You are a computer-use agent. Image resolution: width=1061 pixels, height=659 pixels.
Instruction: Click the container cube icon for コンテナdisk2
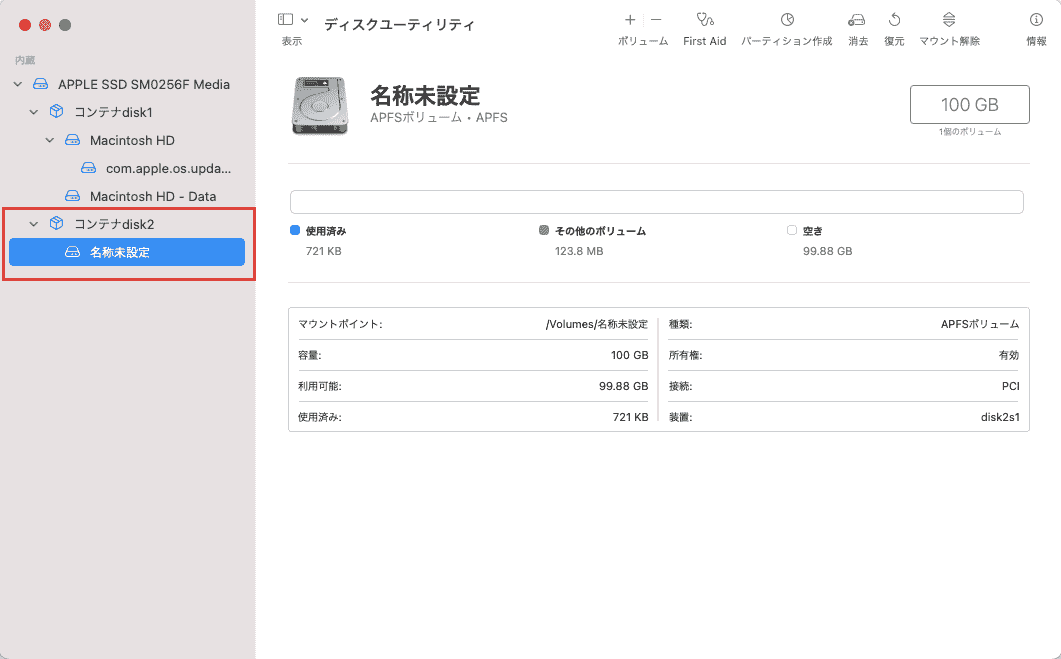pos(57,223)
